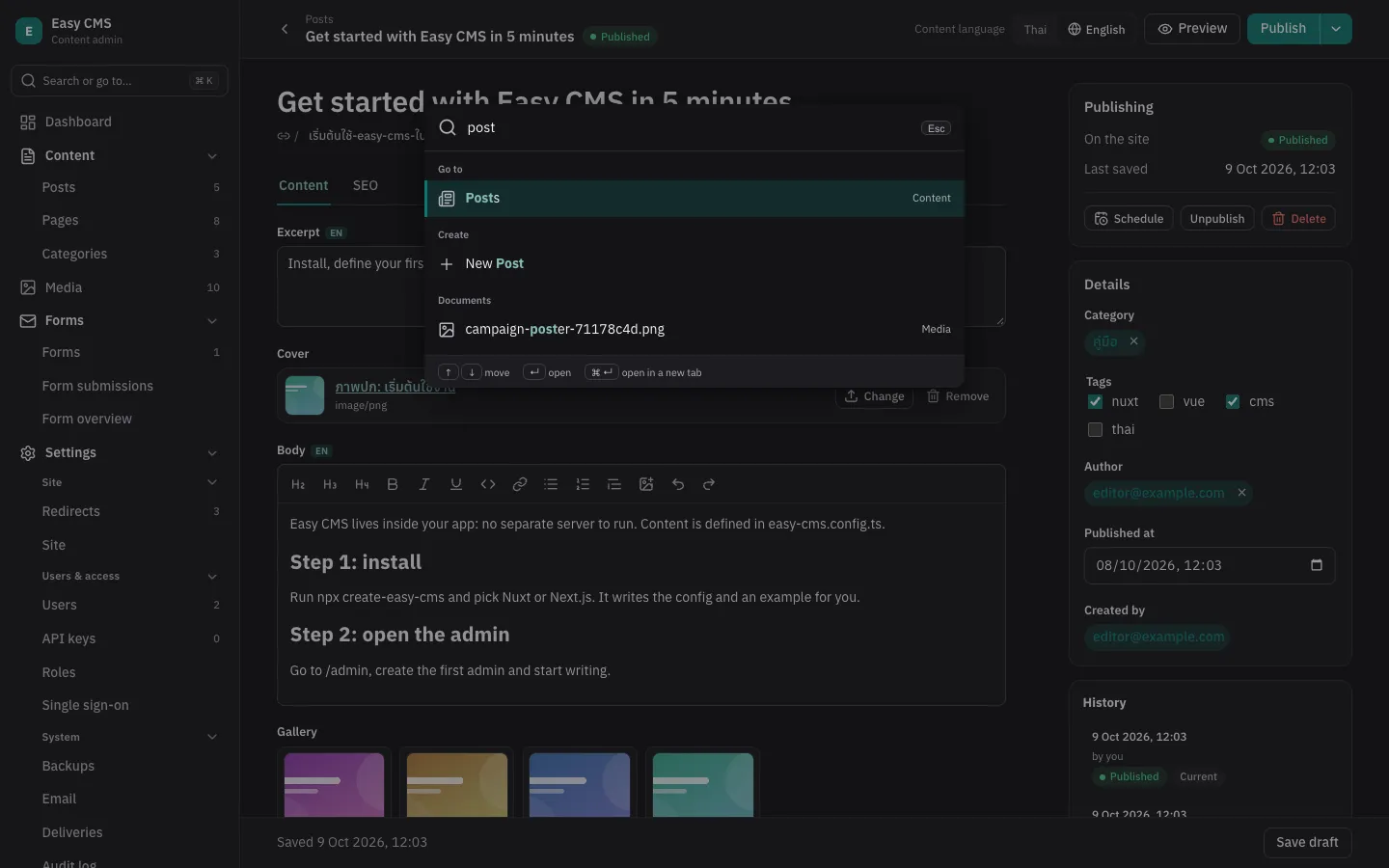Switch content language to English

(1097, 30)
